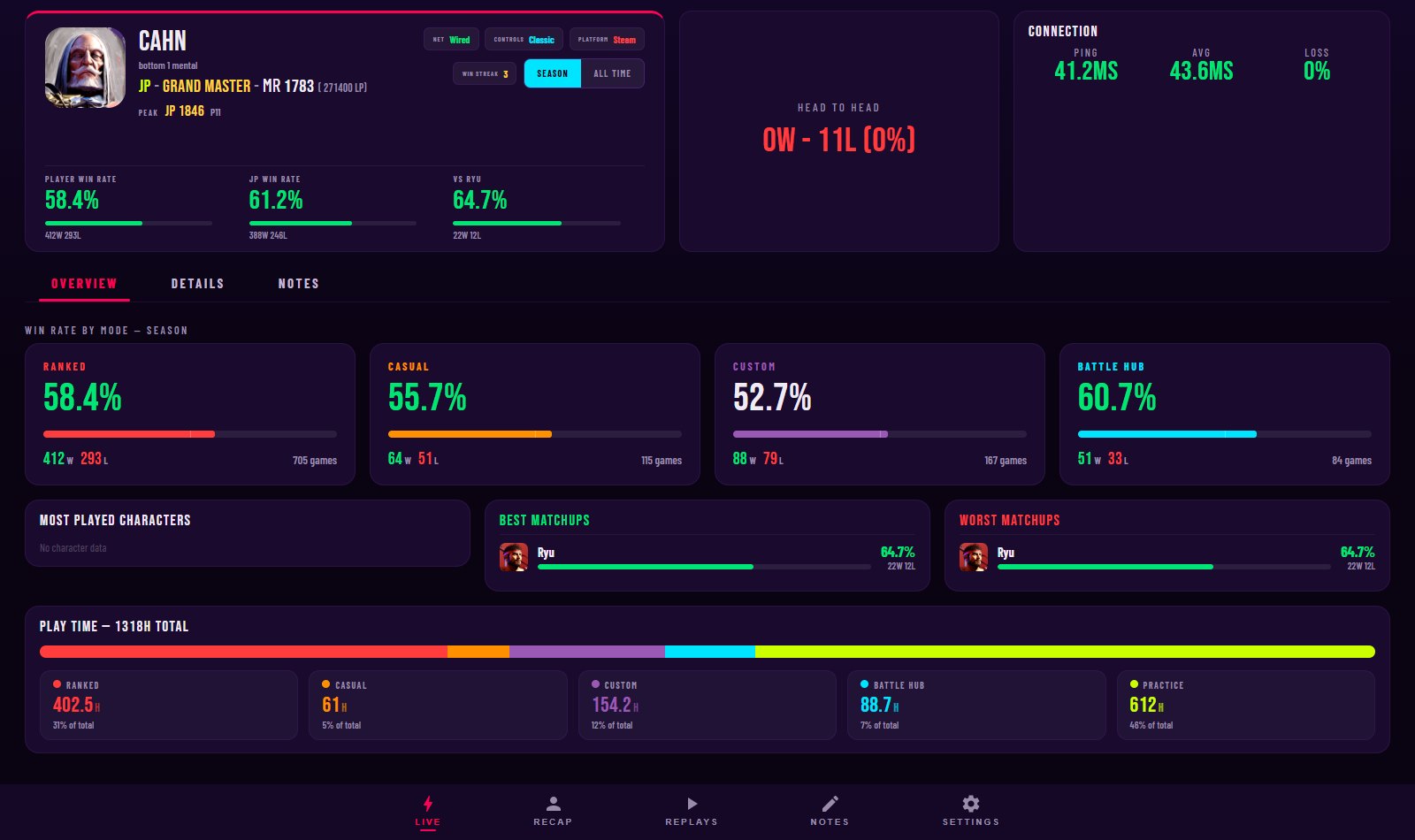Viewport: 1415px width, 840px height.
Task: Click the player name CAHN
Action: (163, 41)
